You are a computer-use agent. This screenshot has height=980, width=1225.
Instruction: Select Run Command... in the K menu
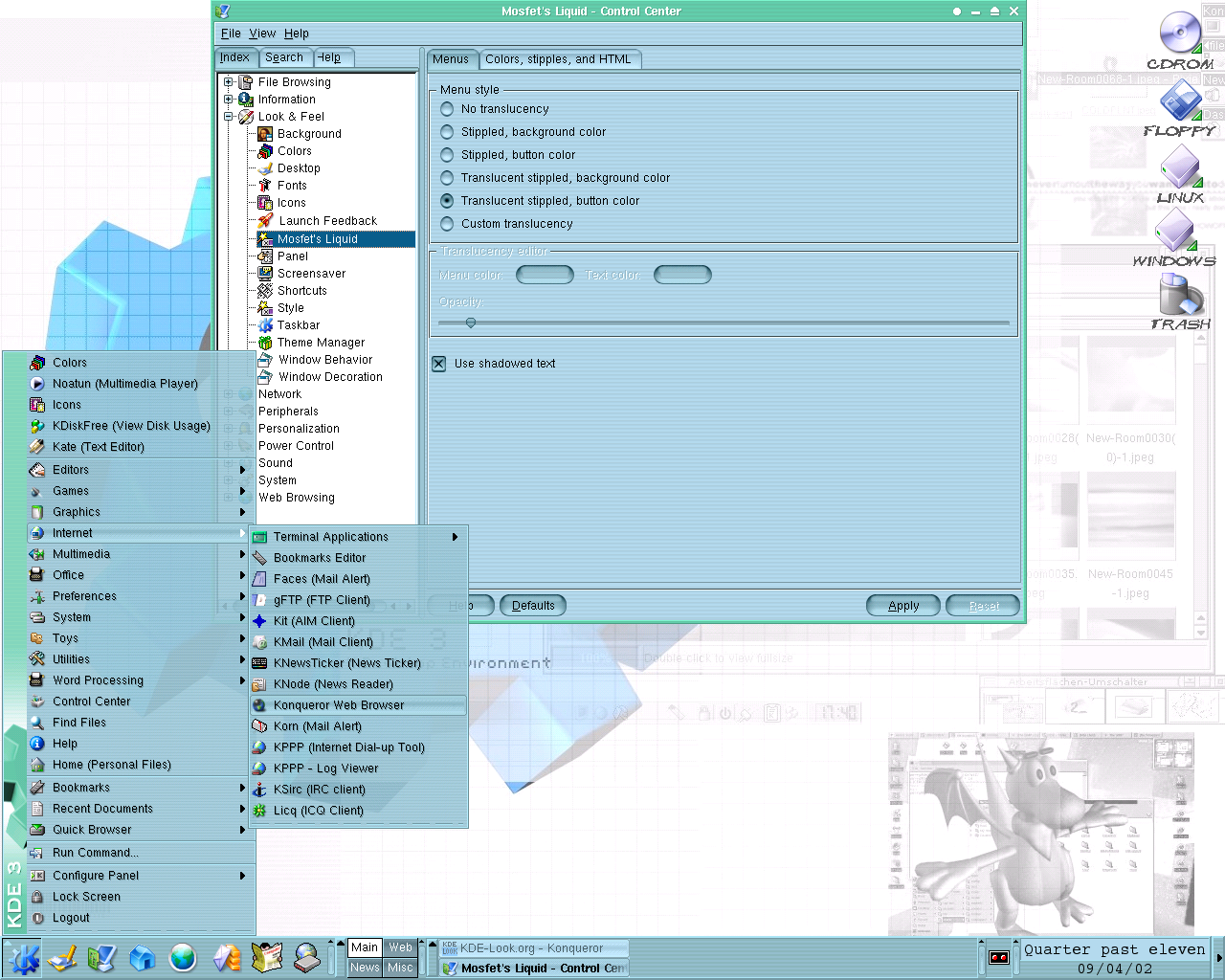pos(140,853)
